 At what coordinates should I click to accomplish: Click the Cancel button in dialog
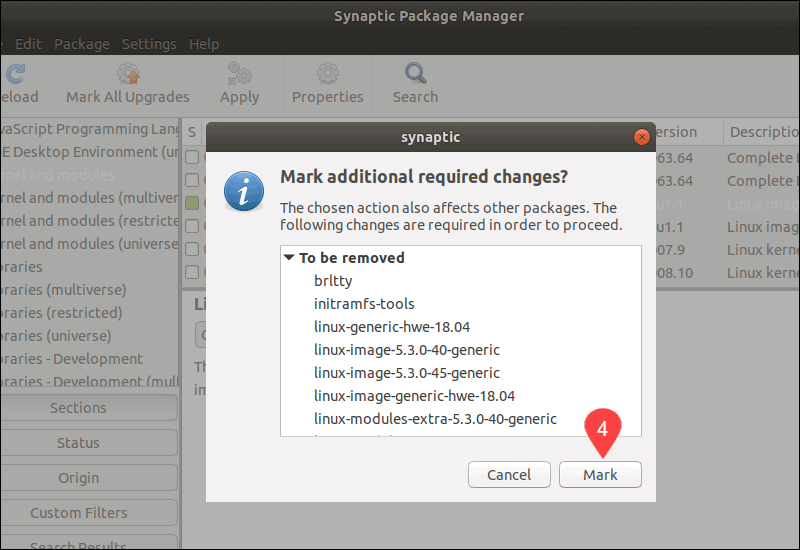coord(509,474)
